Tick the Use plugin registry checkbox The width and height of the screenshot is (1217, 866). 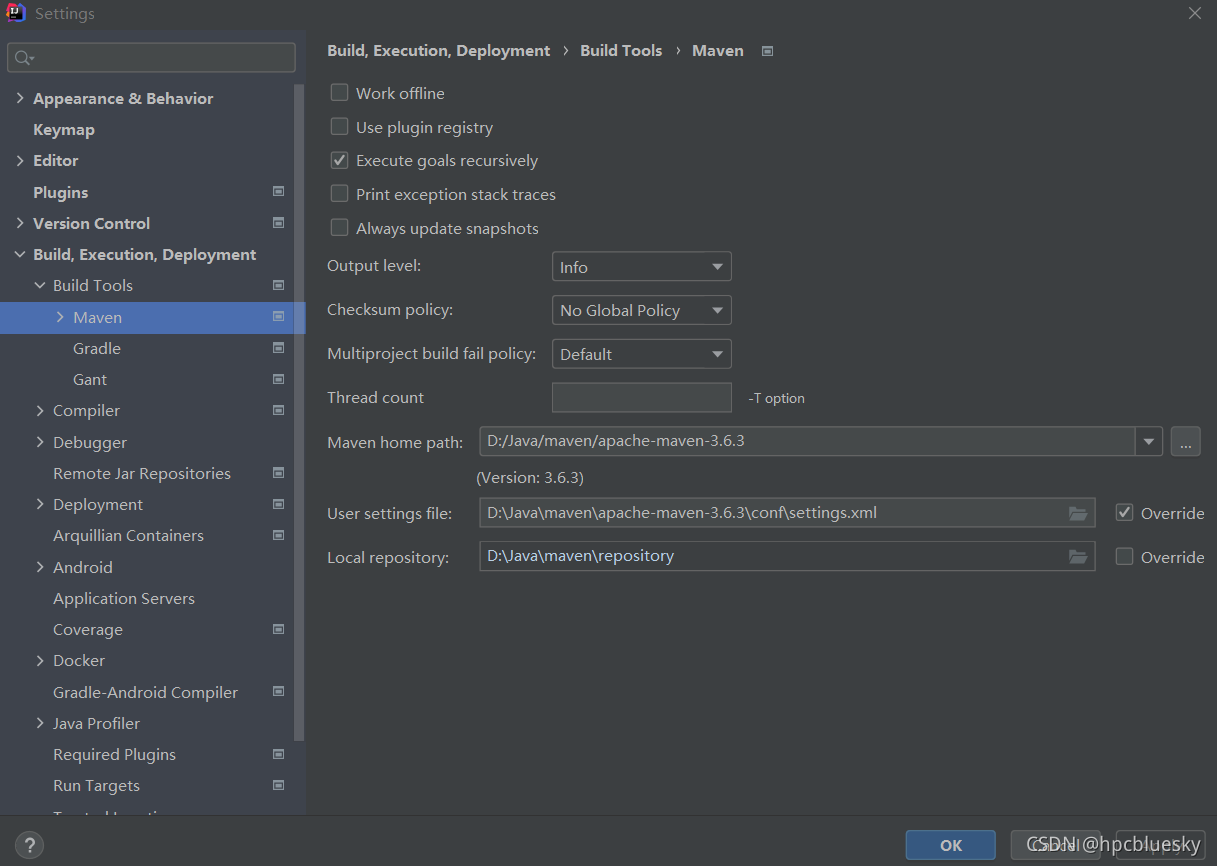coord(340,127)
